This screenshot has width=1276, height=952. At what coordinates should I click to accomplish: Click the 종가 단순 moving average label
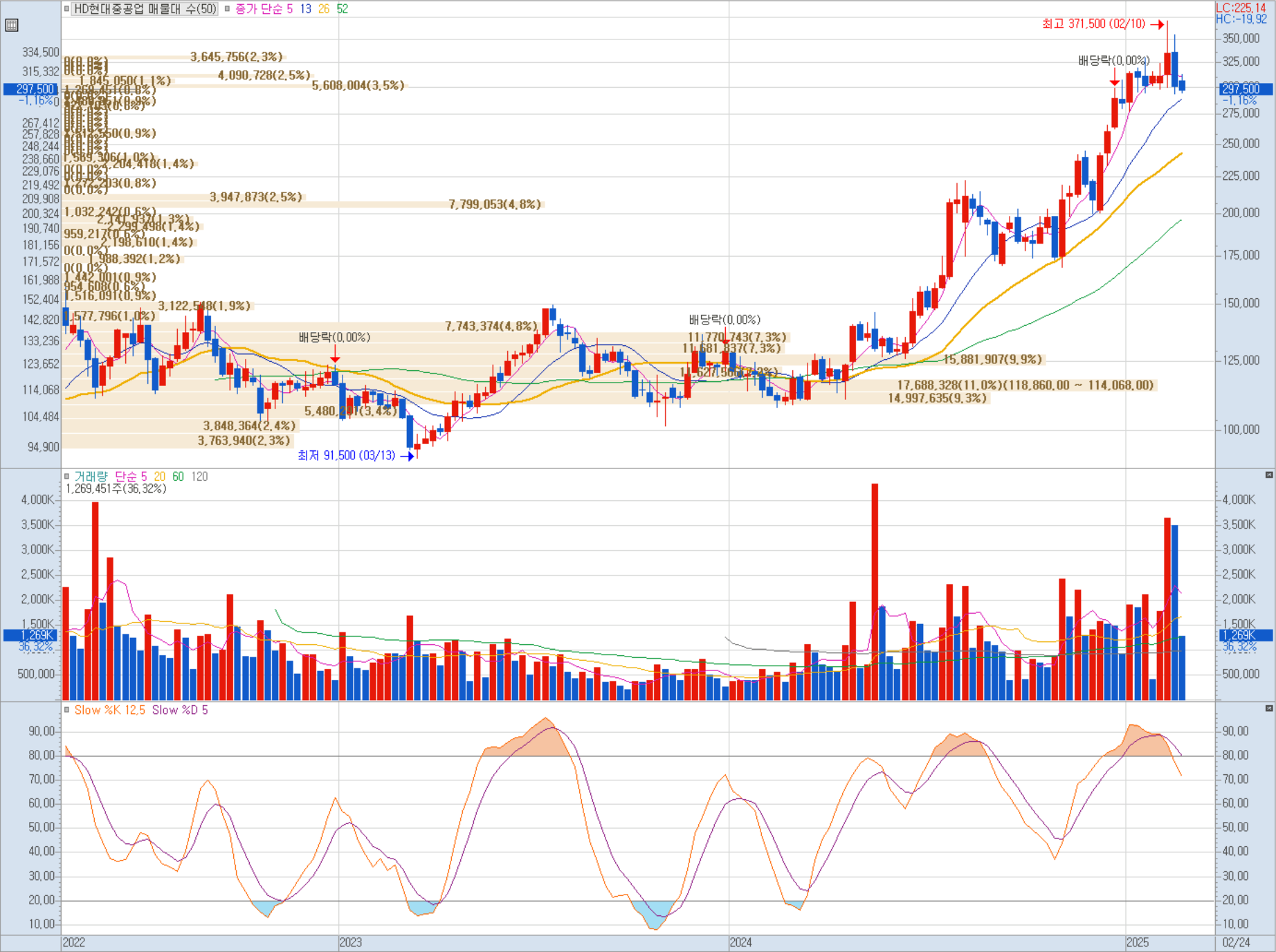[259, 9]
